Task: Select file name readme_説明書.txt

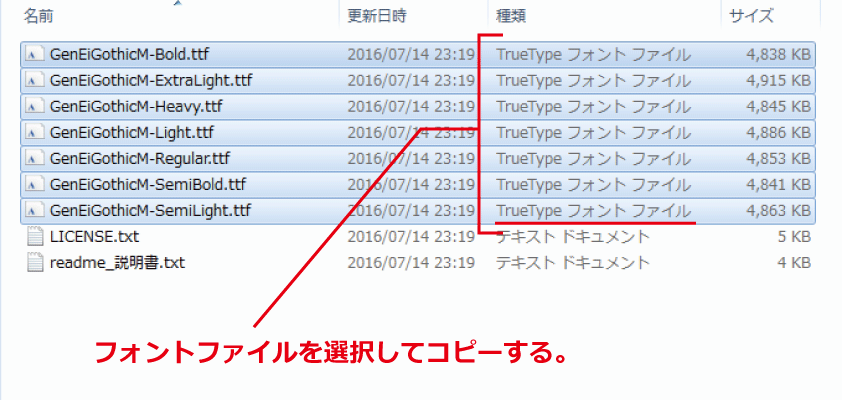Action: coord(117,263)
